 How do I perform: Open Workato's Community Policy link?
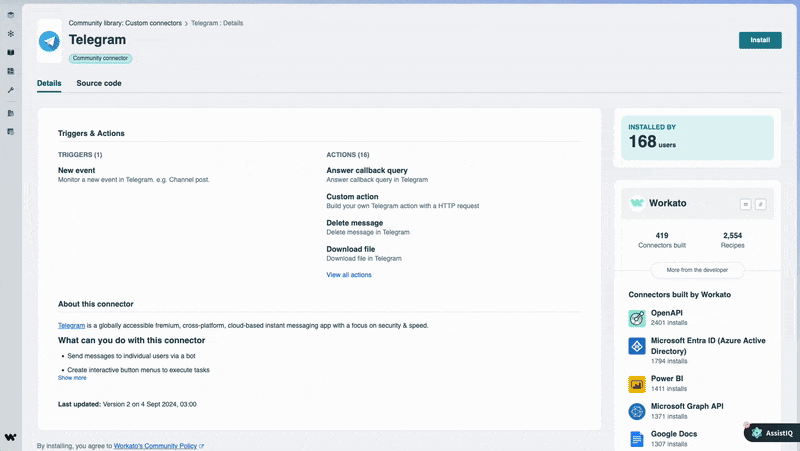click(x=156, y=446)
